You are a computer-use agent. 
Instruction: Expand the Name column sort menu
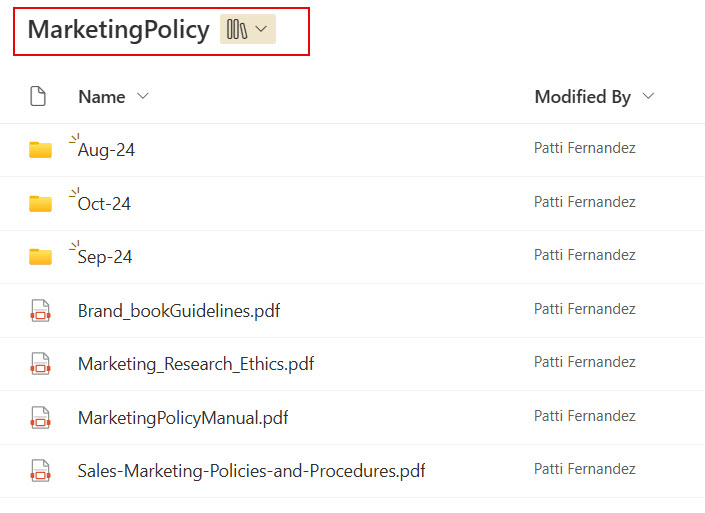tap(142, 97)
